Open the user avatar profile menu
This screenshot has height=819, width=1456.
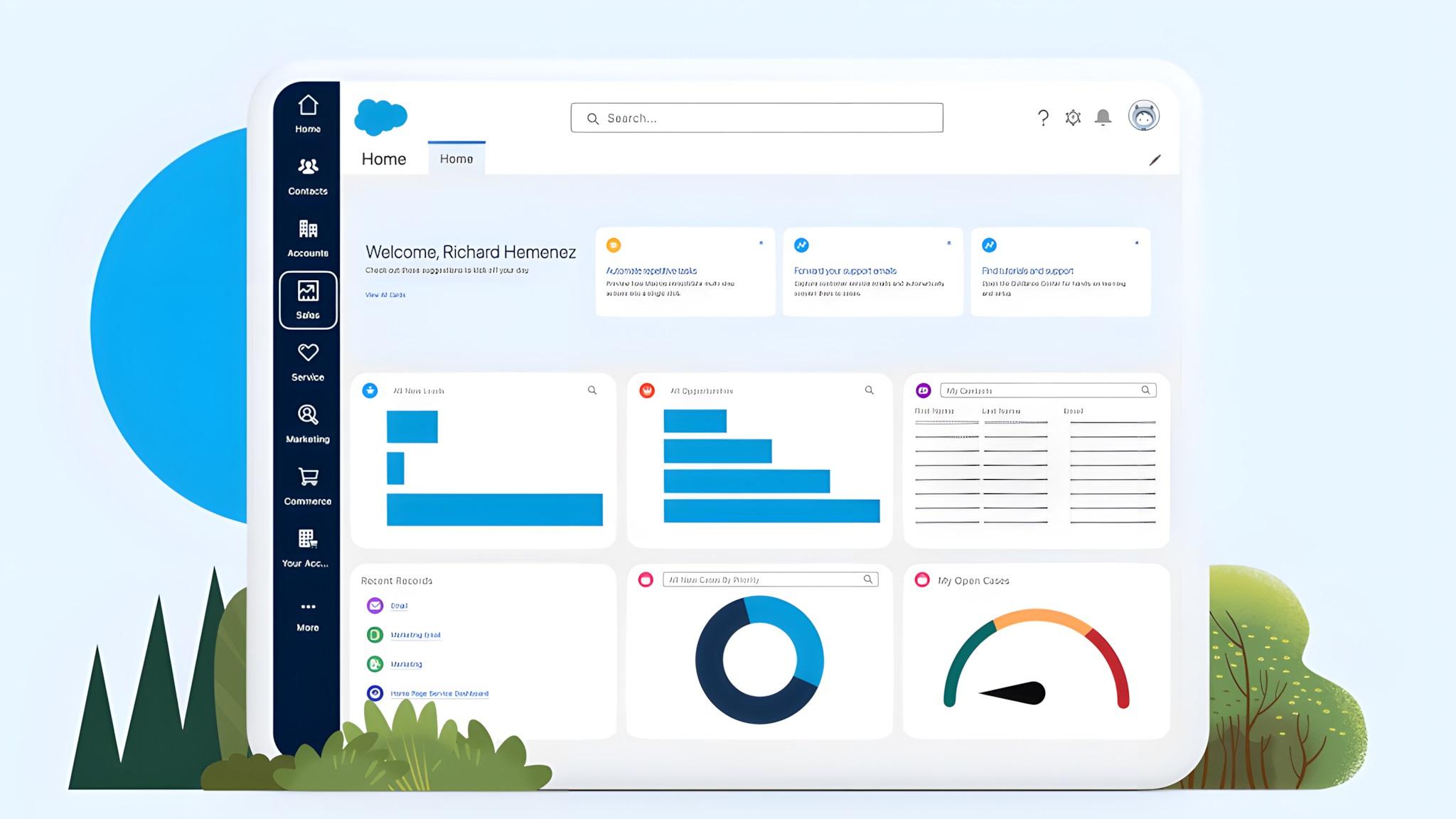tap(1144, 116)
